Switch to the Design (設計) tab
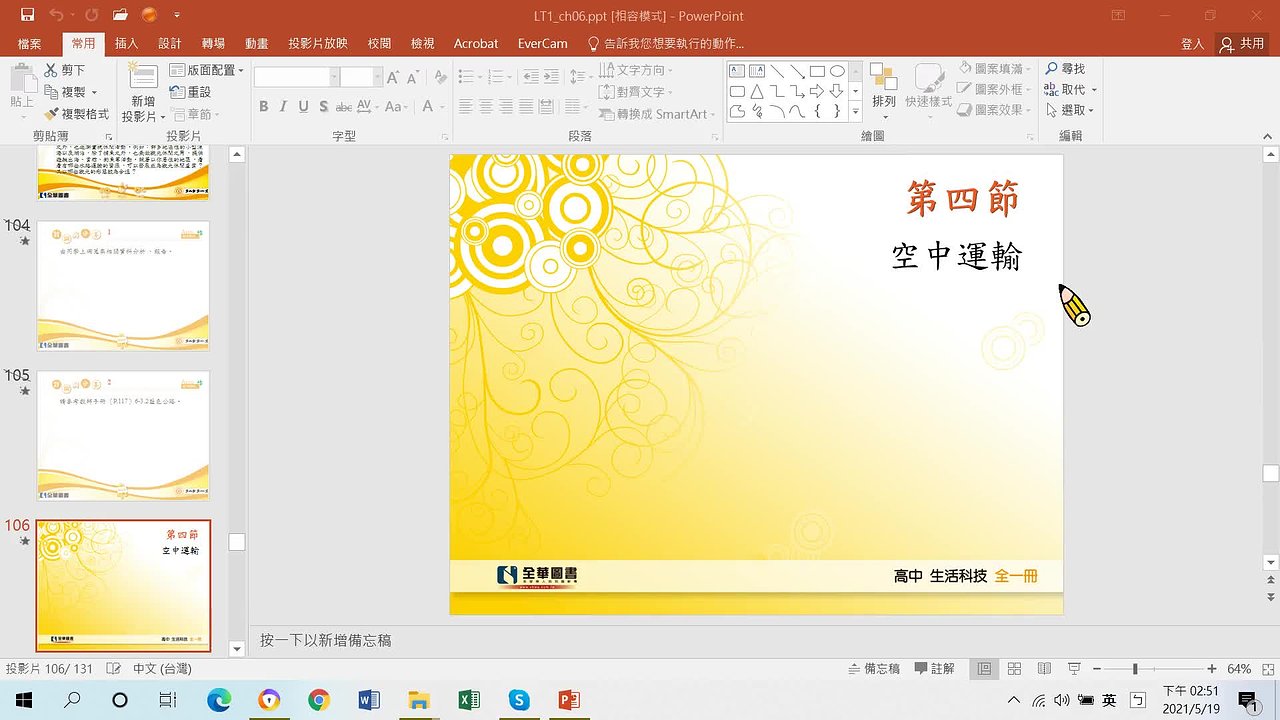Screen dimensions: 1280x720 pos(170,44)
